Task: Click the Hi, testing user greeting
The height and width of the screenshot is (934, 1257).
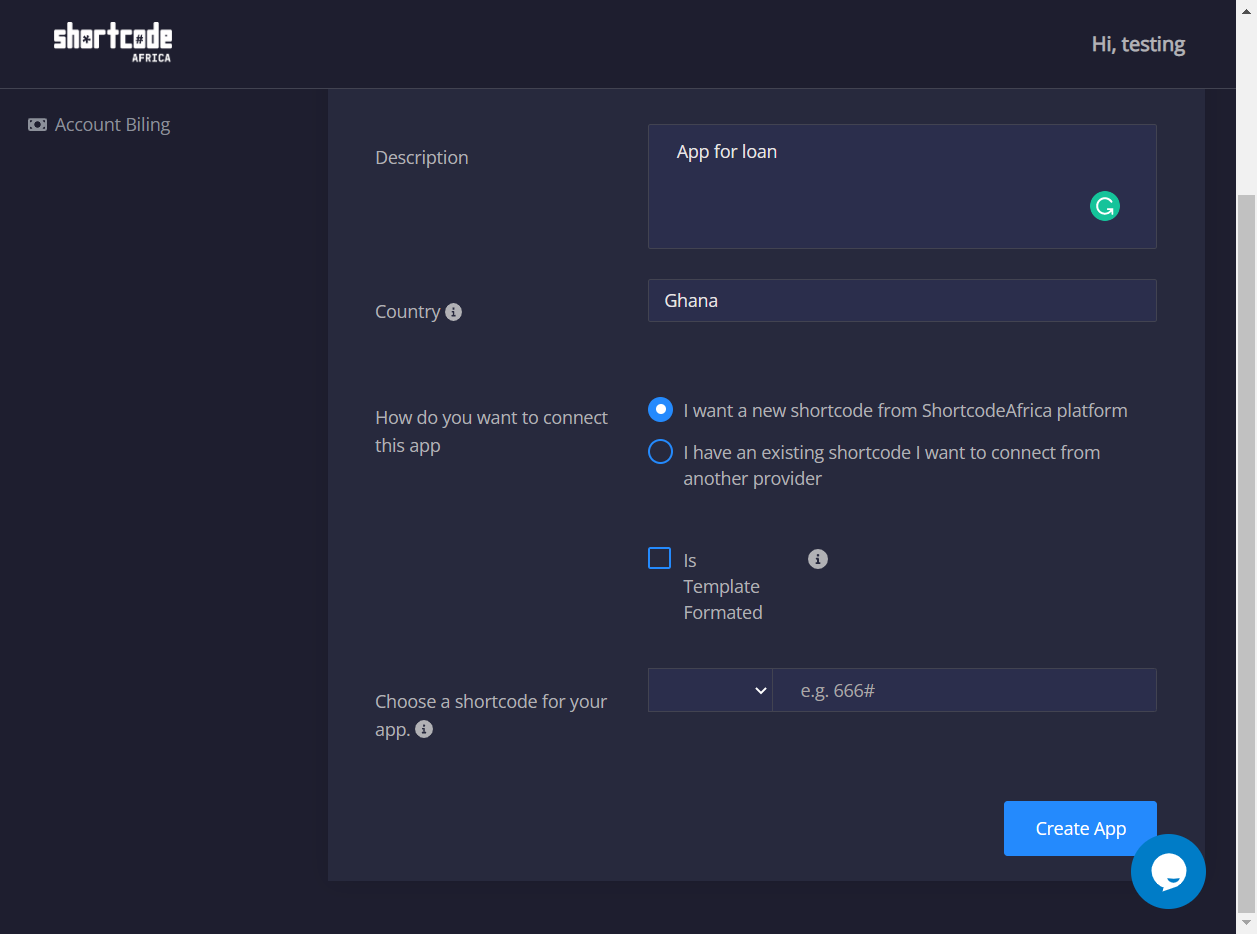Action: click(1138, 44)
